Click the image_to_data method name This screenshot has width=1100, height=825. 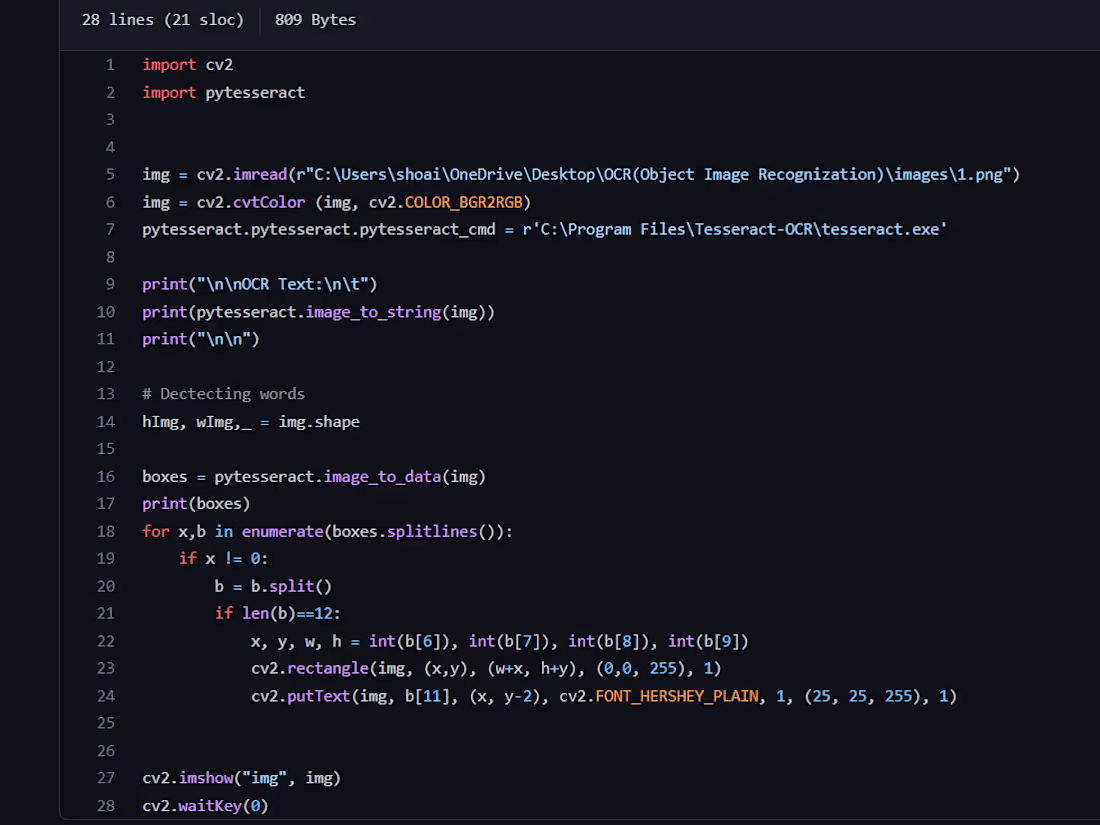tap(382, 477)
